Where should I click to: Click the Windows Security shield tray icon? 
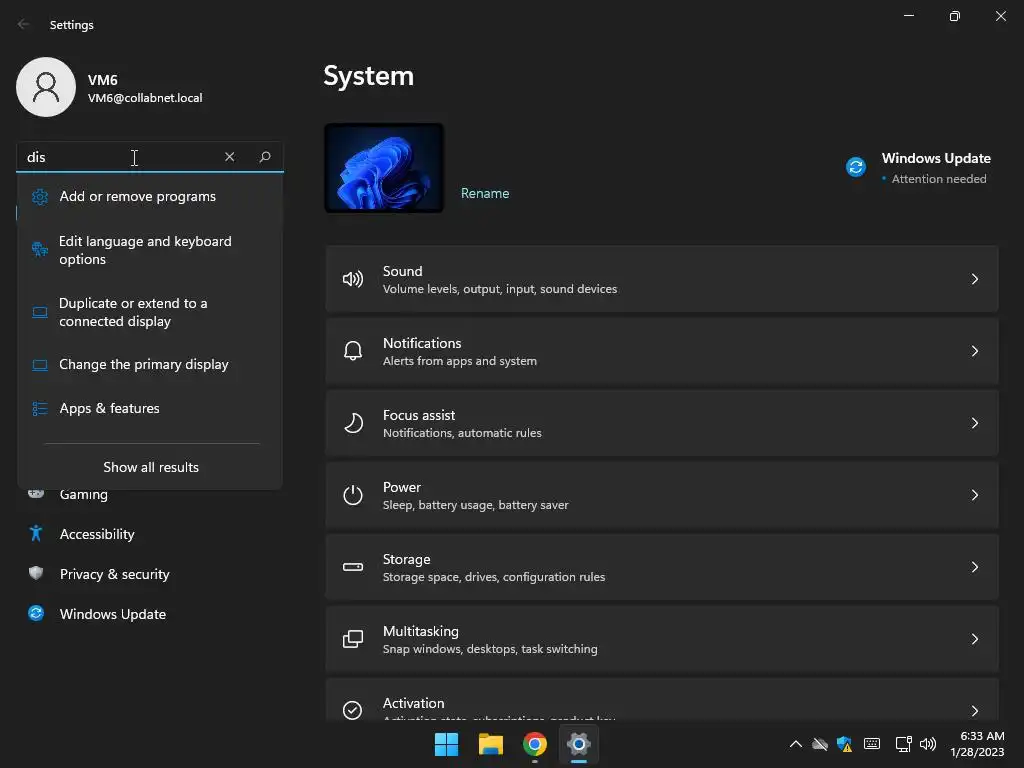(x=844, y=744)
